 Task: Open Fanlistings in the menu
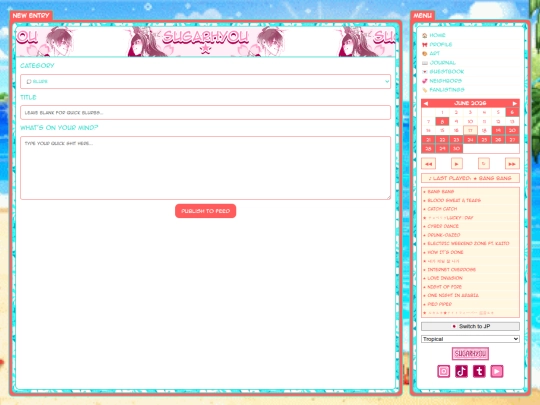point(447,90)
